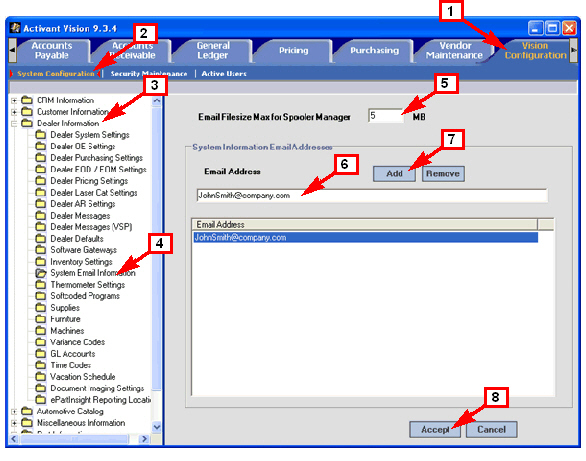Click Dealer Laser Cat Settings folder icon
The image size is (586, 461).
(x=41, y=192)
